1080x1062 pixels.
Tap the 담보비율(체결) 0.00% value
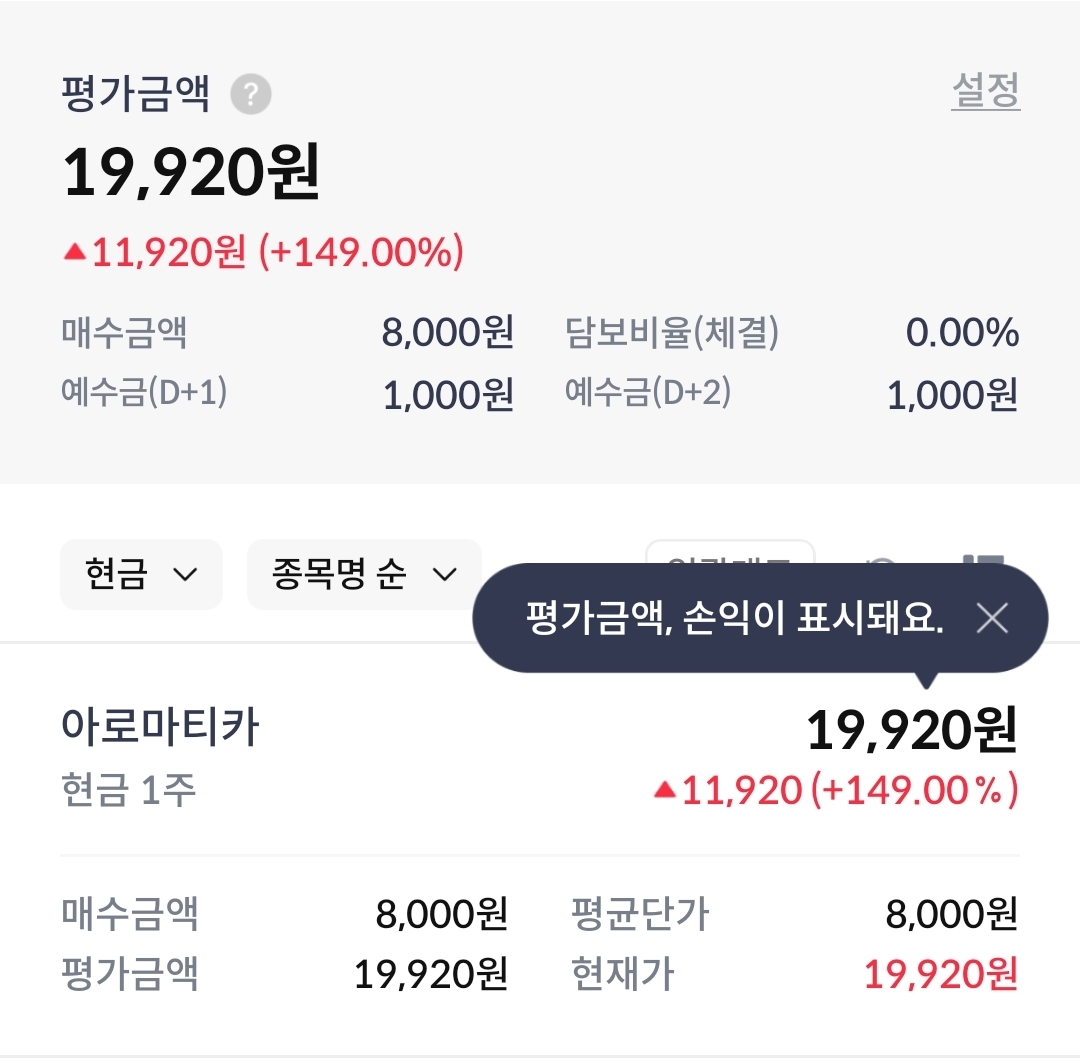click(x=962, y=333)
